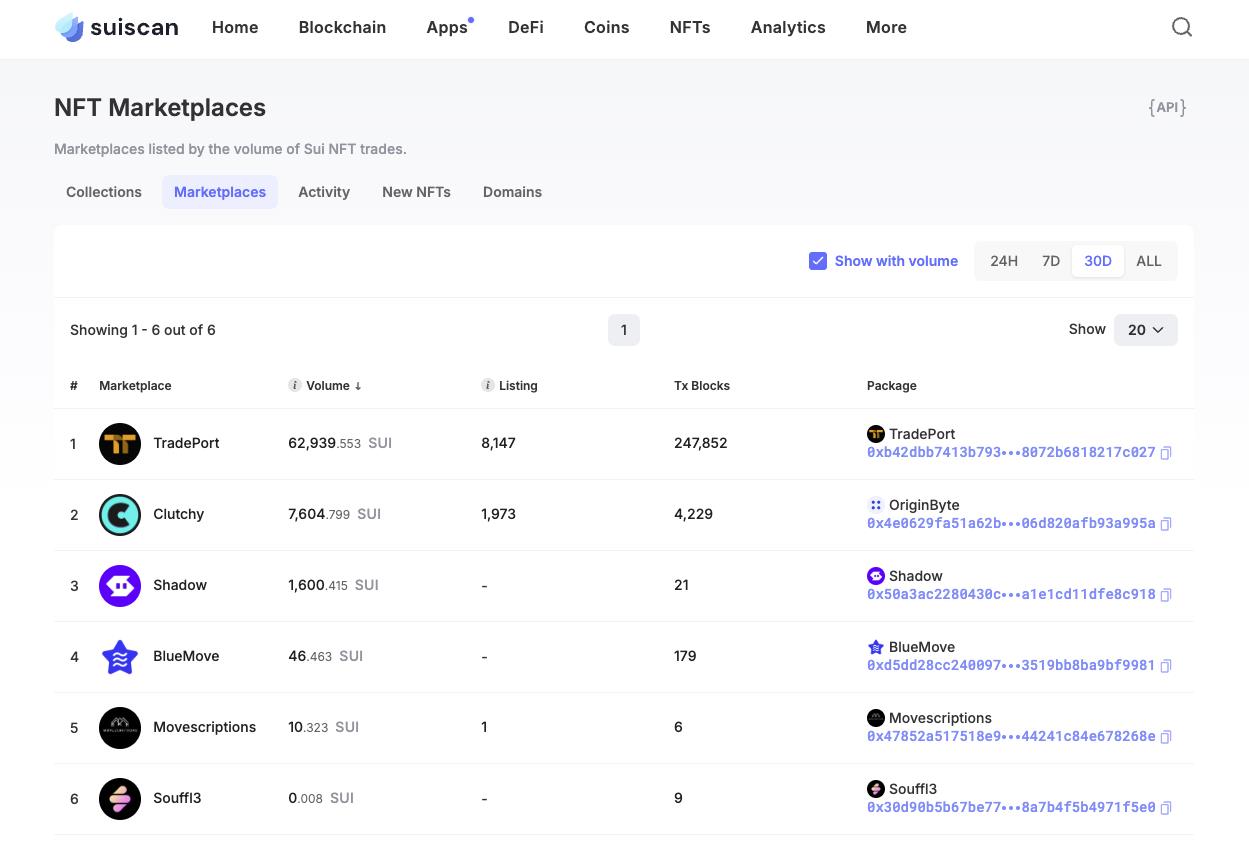Screen dimensions: 1249x857
Task: Select the 24H time range
Action: (x=1004, y=261)
